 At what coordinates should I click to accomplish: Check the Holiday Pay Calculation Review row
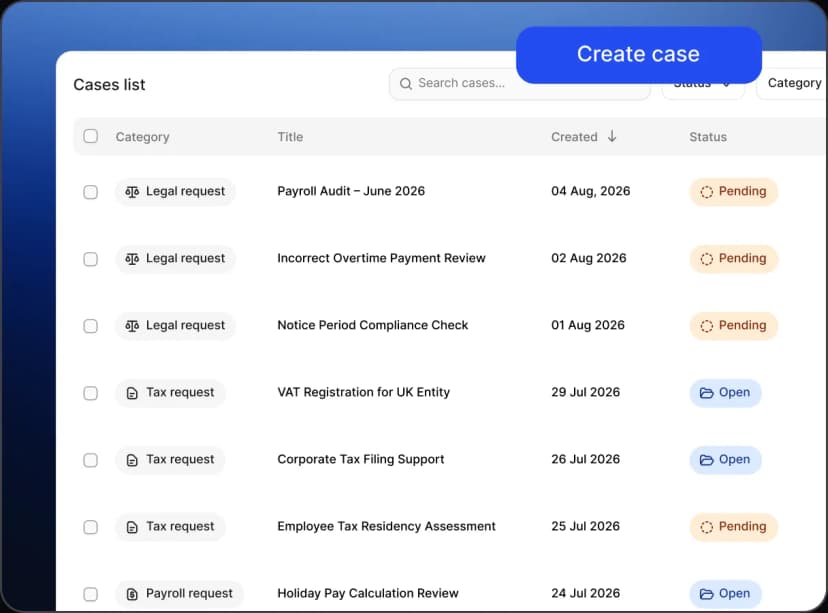[x=90, y=594]
